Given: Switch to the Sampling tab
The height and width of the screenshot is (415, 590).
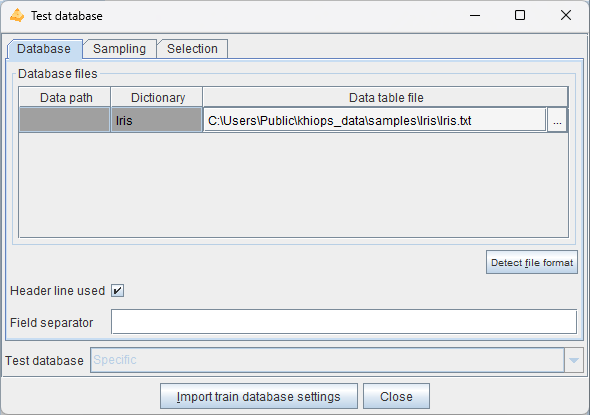Looking at the screenshot, I should click(119, 49).
